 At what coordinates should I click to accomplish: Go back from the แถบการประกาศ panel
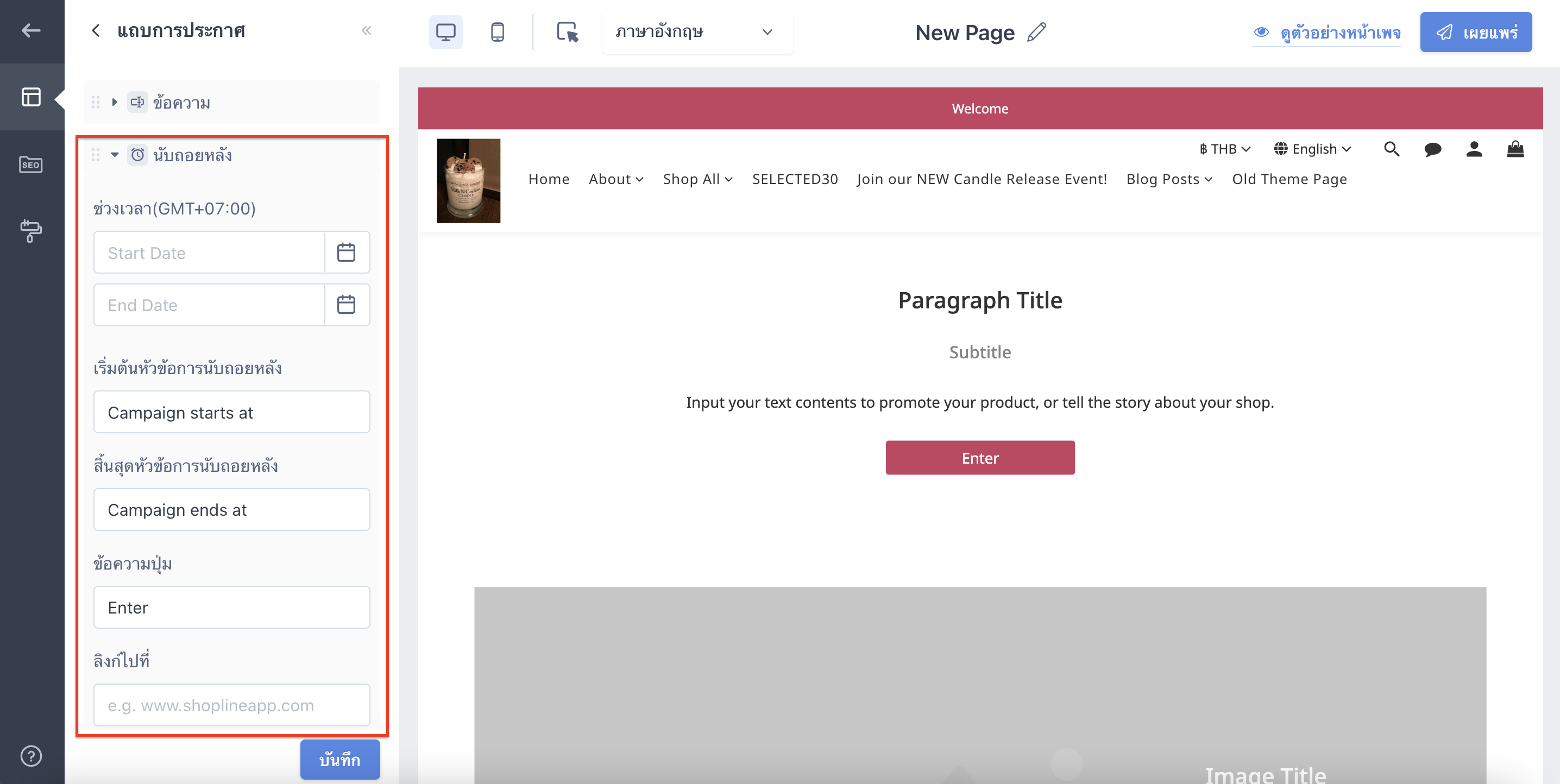(96, 30)
